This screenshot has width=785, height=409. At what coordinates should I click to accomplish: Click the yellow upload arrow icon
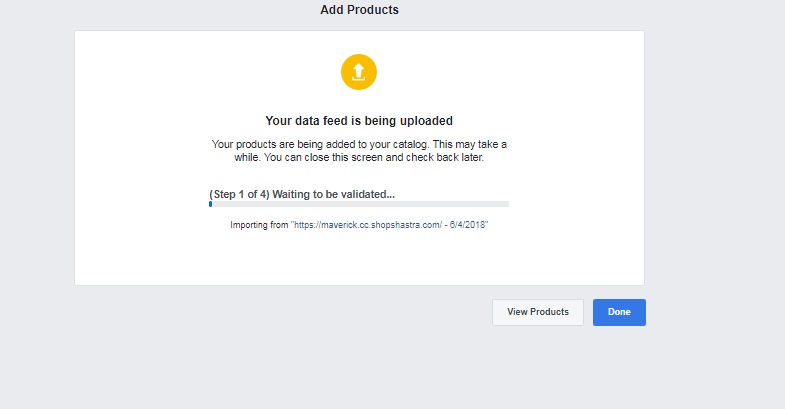(358, 72)
